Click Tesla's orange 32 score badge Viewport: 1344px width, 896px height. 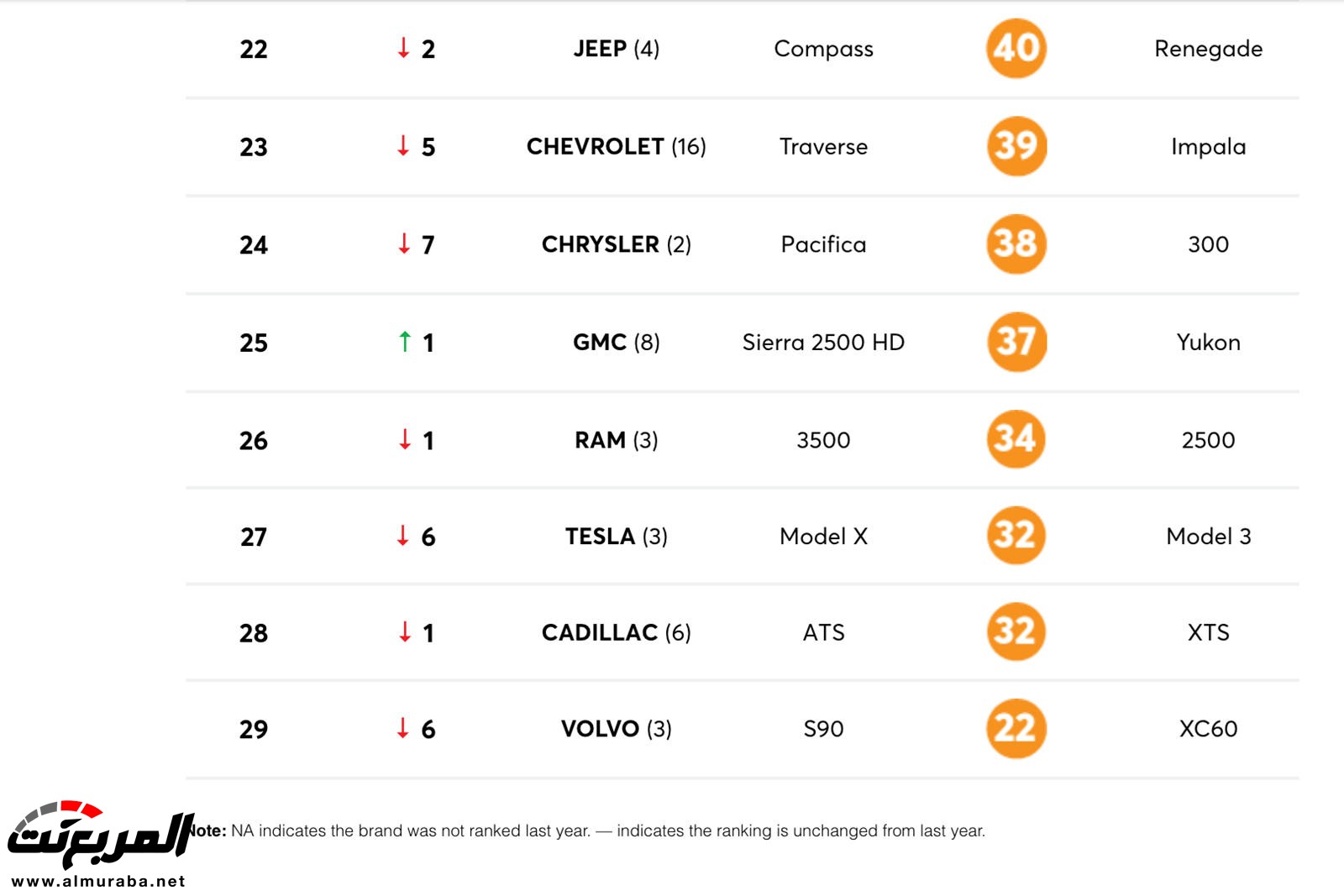1016,536
